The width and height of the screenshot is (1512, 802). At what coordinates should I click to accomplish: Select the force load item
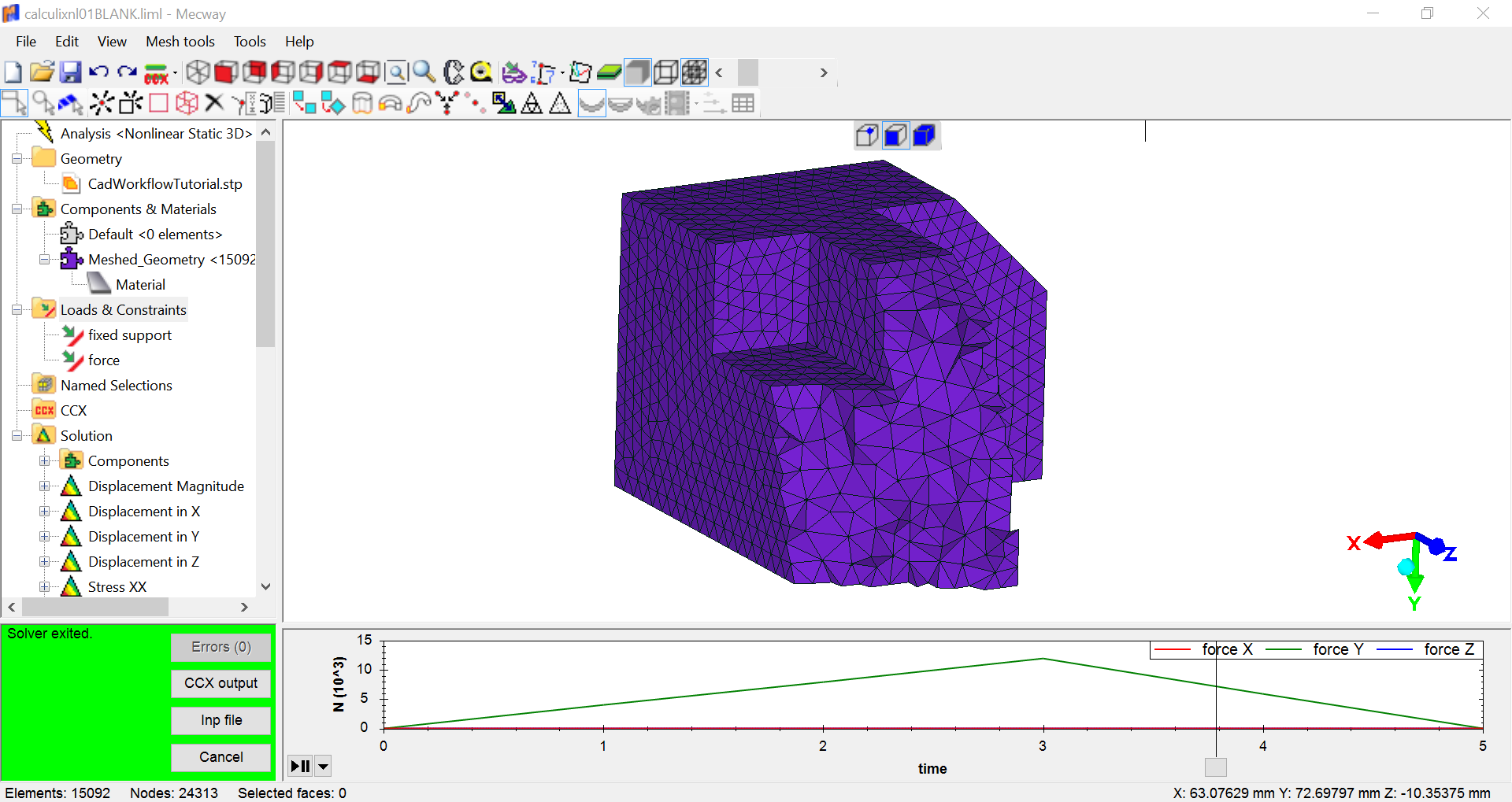pyautogui.click(x=104, y=360)
